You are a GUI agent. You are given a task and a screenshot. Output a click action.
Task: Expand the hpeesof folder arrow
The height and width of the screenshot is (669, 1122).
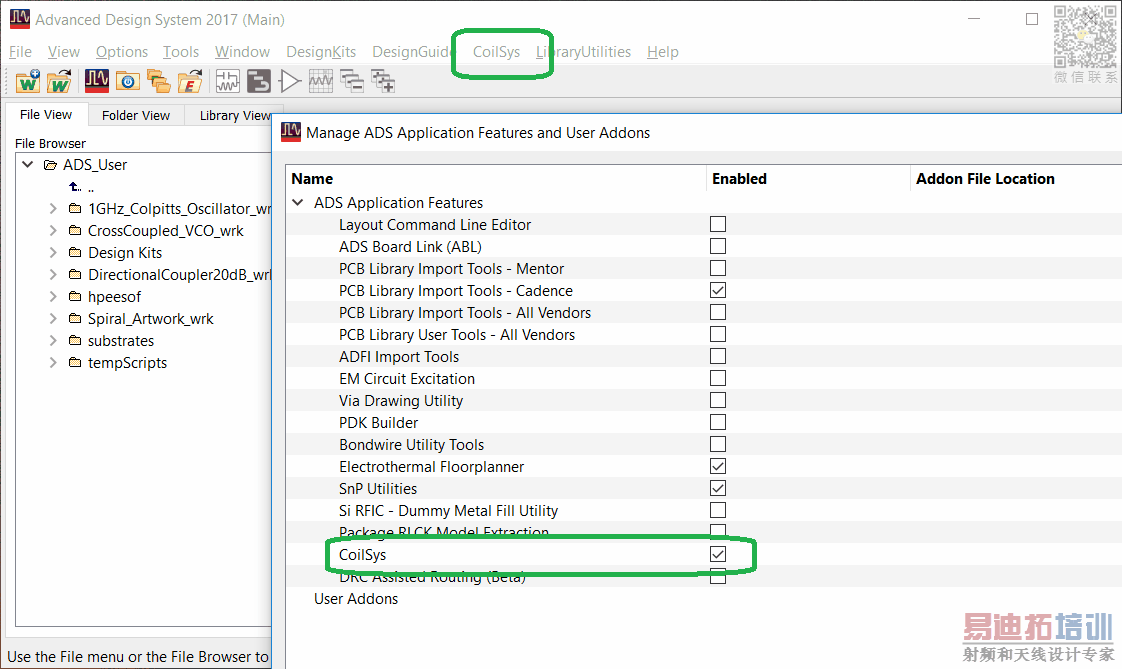point(53,296)
